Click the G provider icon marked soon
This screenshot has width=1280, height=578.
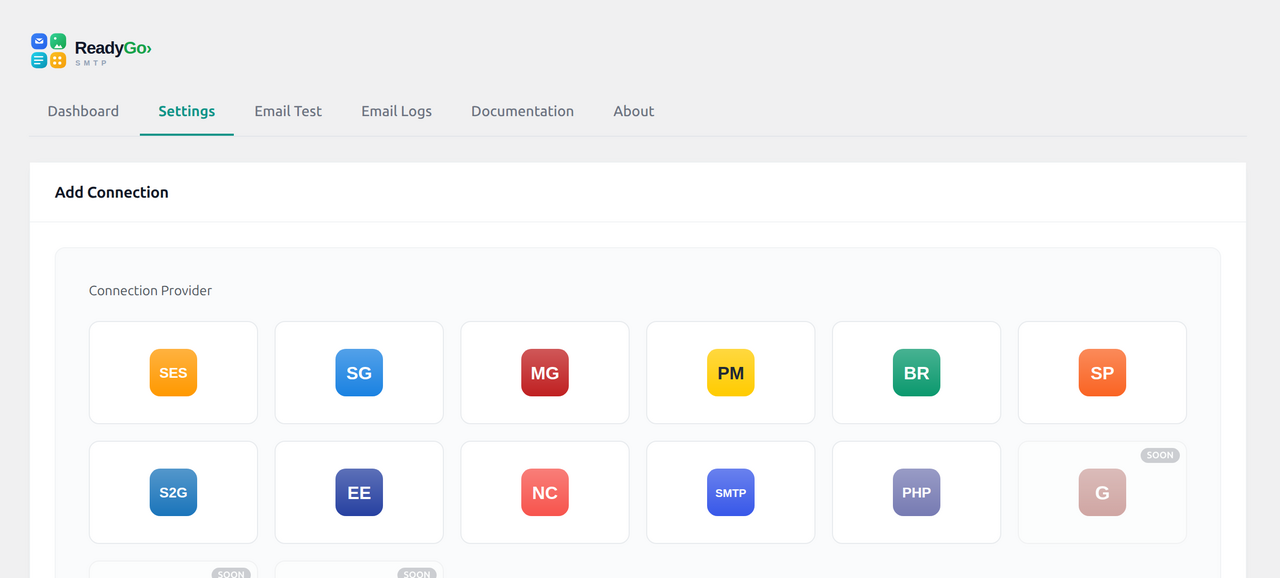pyautogui.click(x=1102, y=492)
